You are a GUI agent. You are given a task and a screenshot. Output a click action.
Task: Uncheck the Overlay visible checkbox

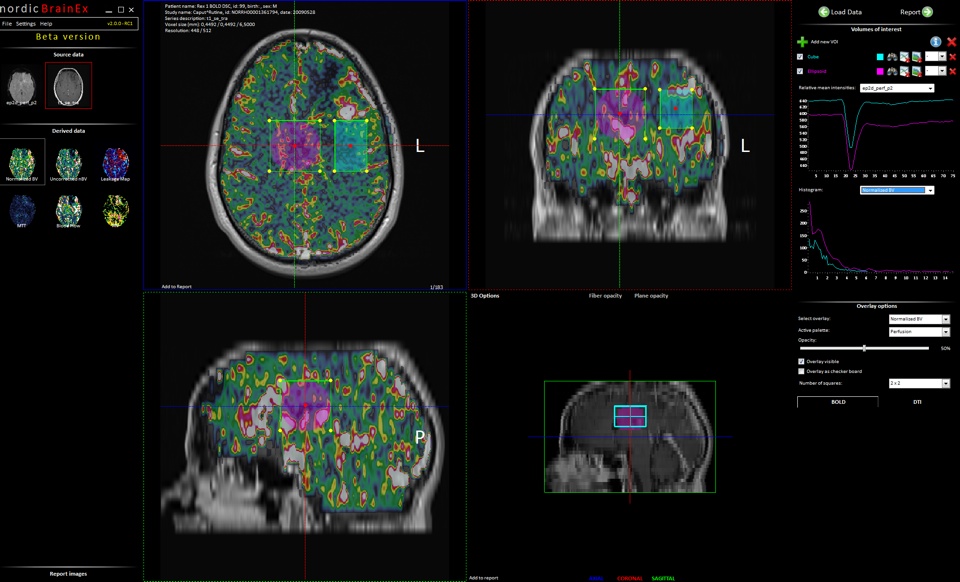click(x=801, y=362)
